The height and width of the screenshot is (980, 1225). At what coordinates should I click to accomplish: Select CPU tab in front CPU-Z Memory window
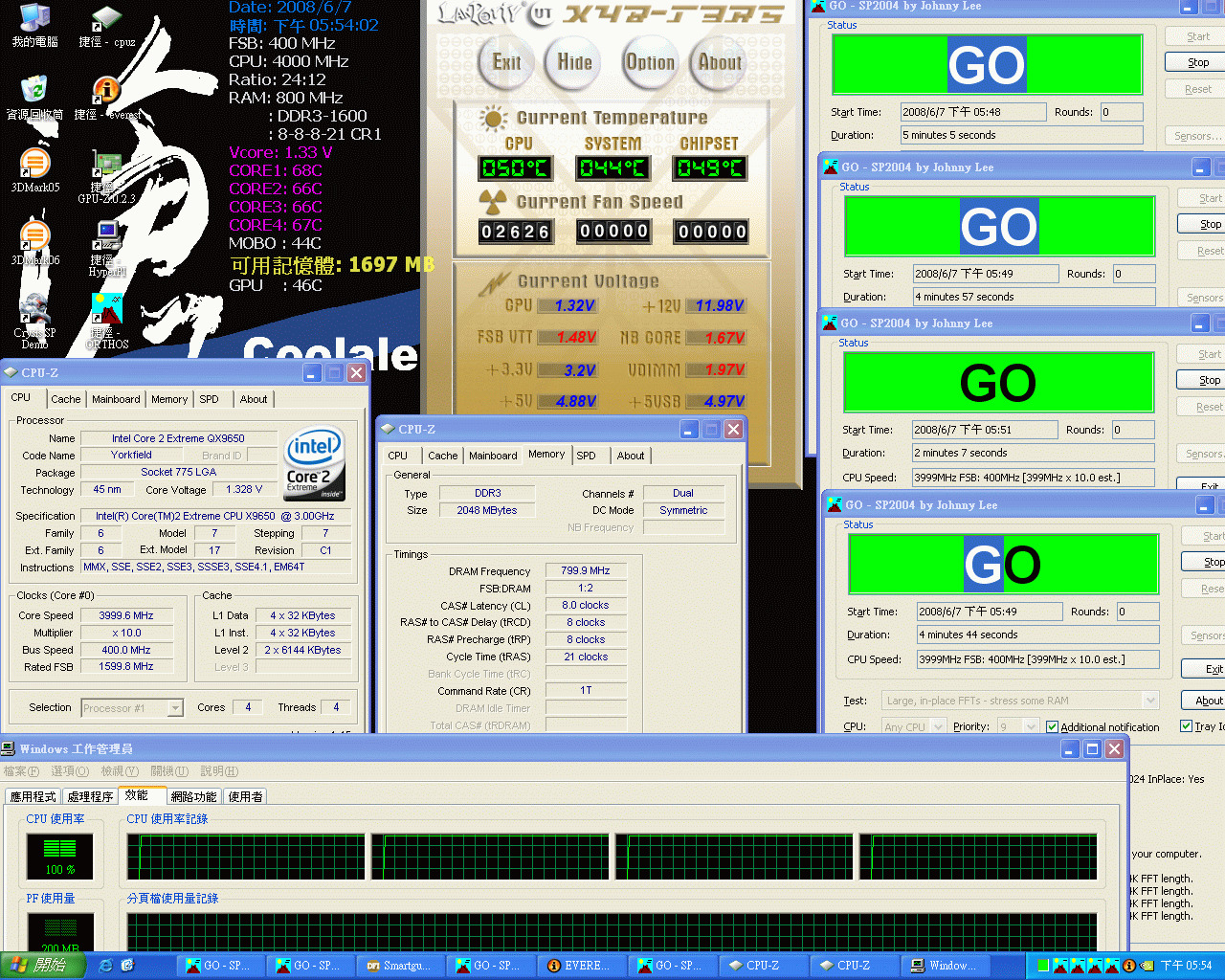click(398, 456)
